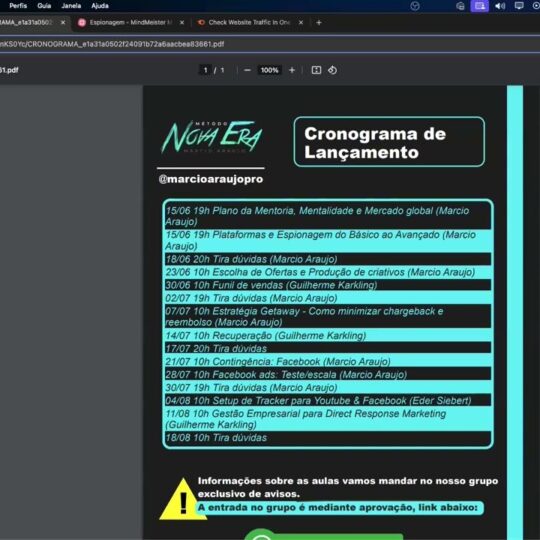This screenshot has height=540, width=540.
Task: Select the '17/07 20h Tira dúvidas' row
Action: tap(328, 348)
